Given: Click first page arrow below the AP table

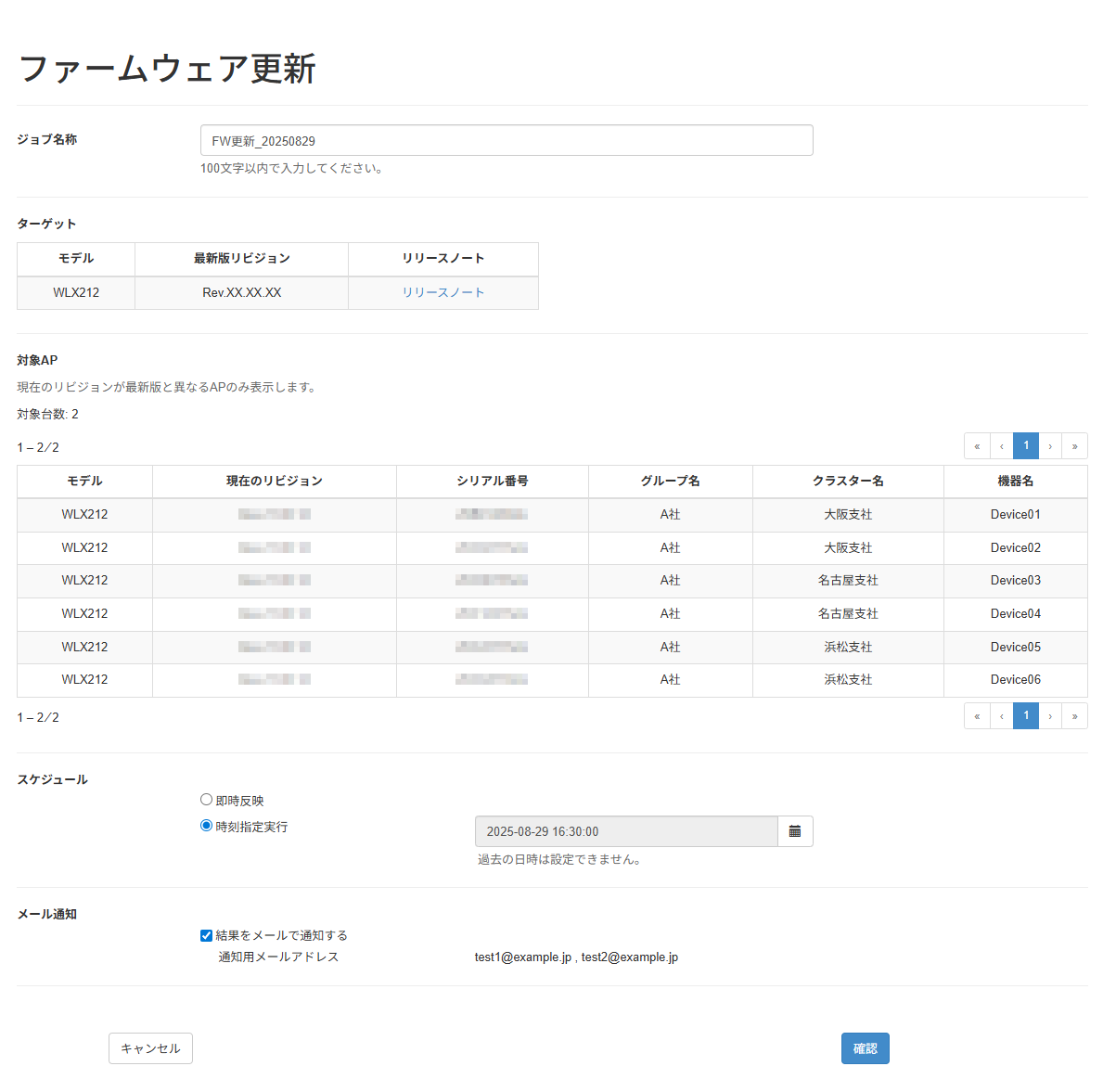Looking at the screenshot, I should click(x=977, y=715).
